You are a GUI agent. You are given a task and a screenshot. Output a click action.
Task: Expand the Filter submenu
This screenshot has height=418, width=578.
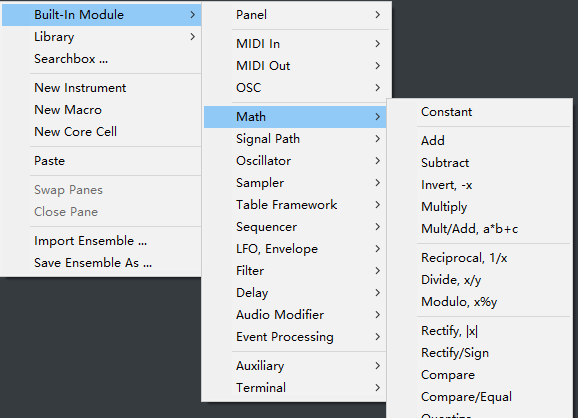[295, 271]
